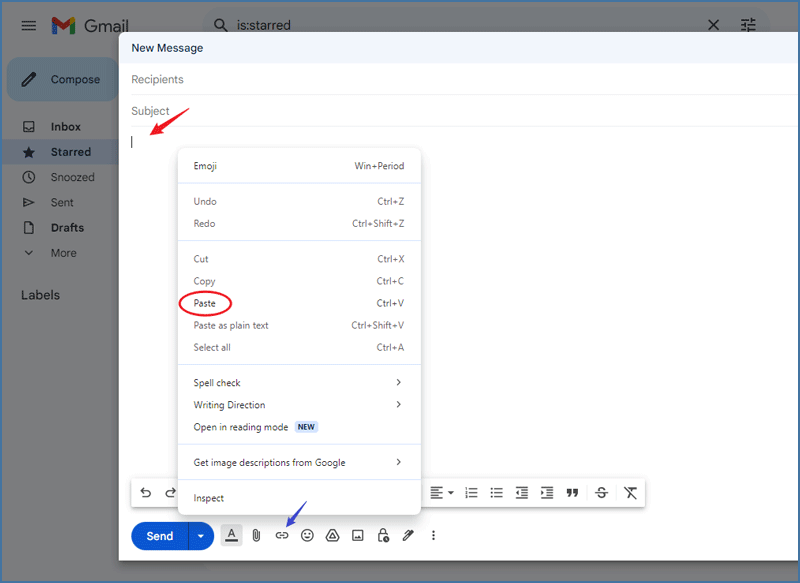Click the Subject field
Viewport: 800px width, 583px height.
tap(464, 111)
